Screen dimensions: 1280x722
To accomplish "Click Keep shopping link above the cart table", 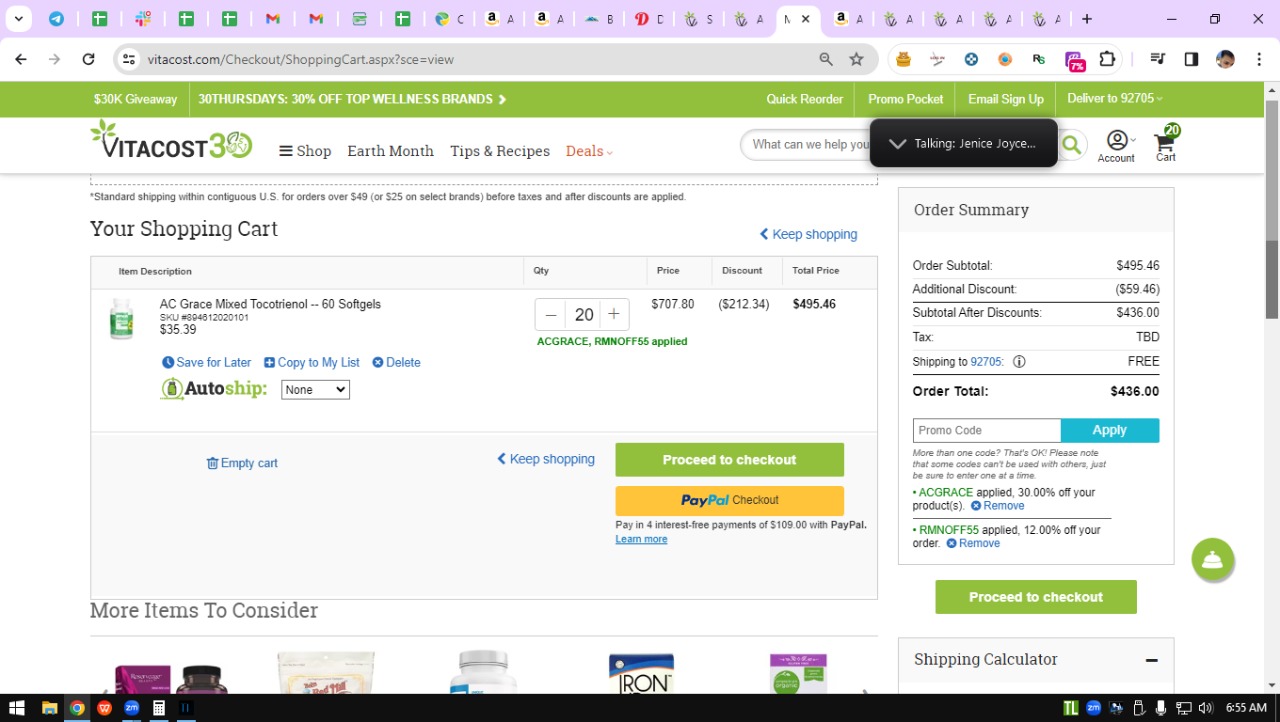I will click(808, 234).
